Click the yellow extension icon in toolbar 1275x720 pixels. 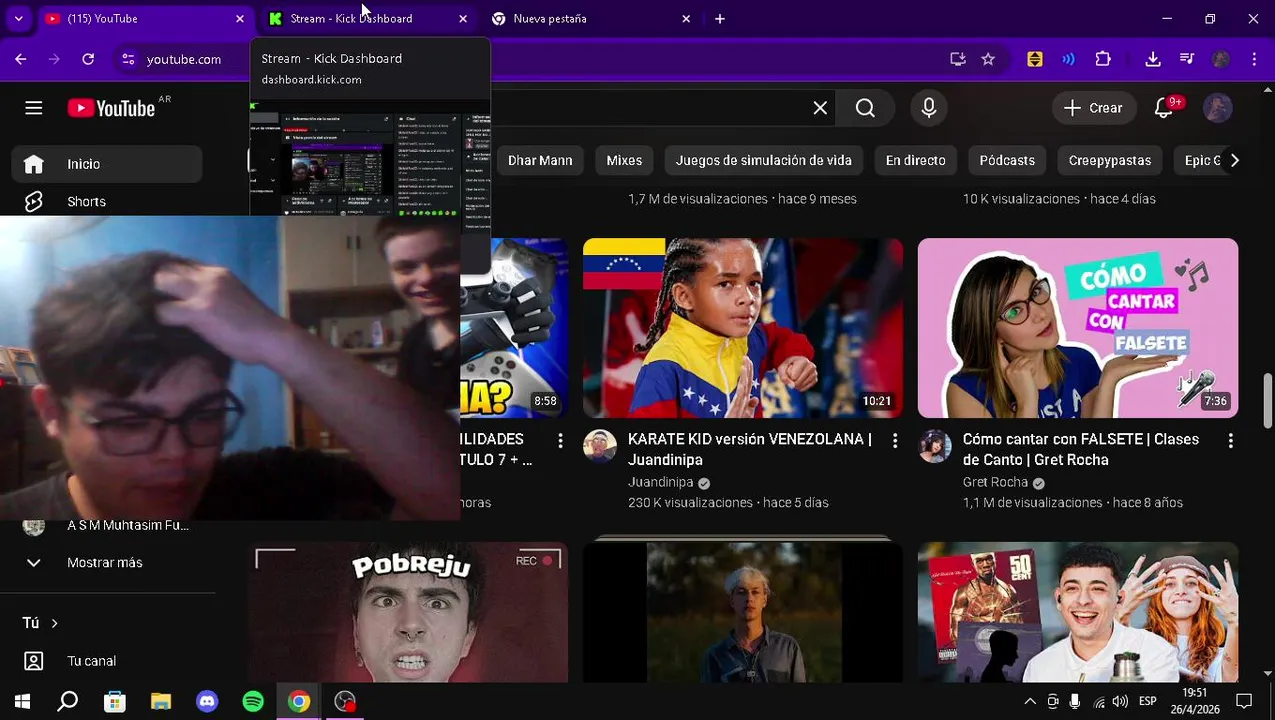pos(1035,59)
